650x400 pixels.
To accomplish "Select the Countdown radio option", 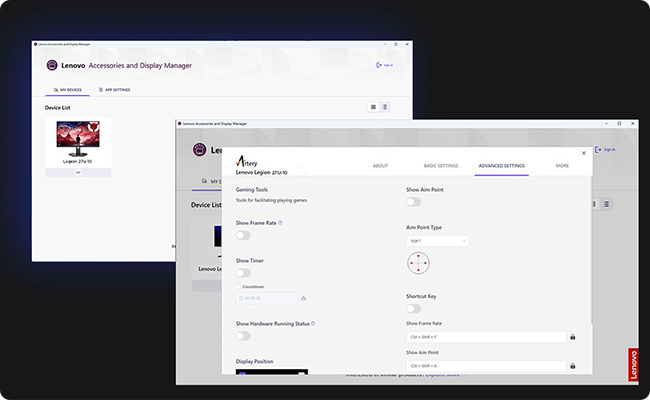I will [x=238, y=287].
